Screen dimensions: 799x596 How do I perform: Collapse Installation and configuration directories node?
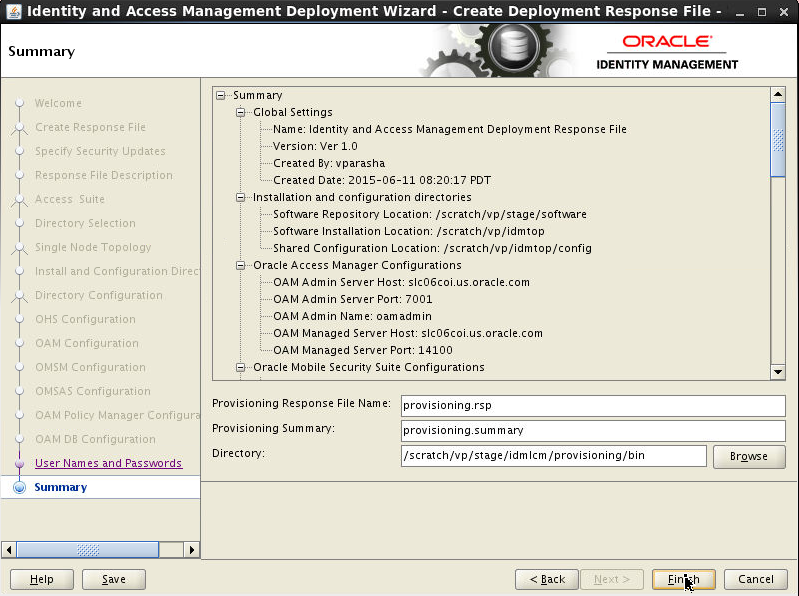(241, 197)
